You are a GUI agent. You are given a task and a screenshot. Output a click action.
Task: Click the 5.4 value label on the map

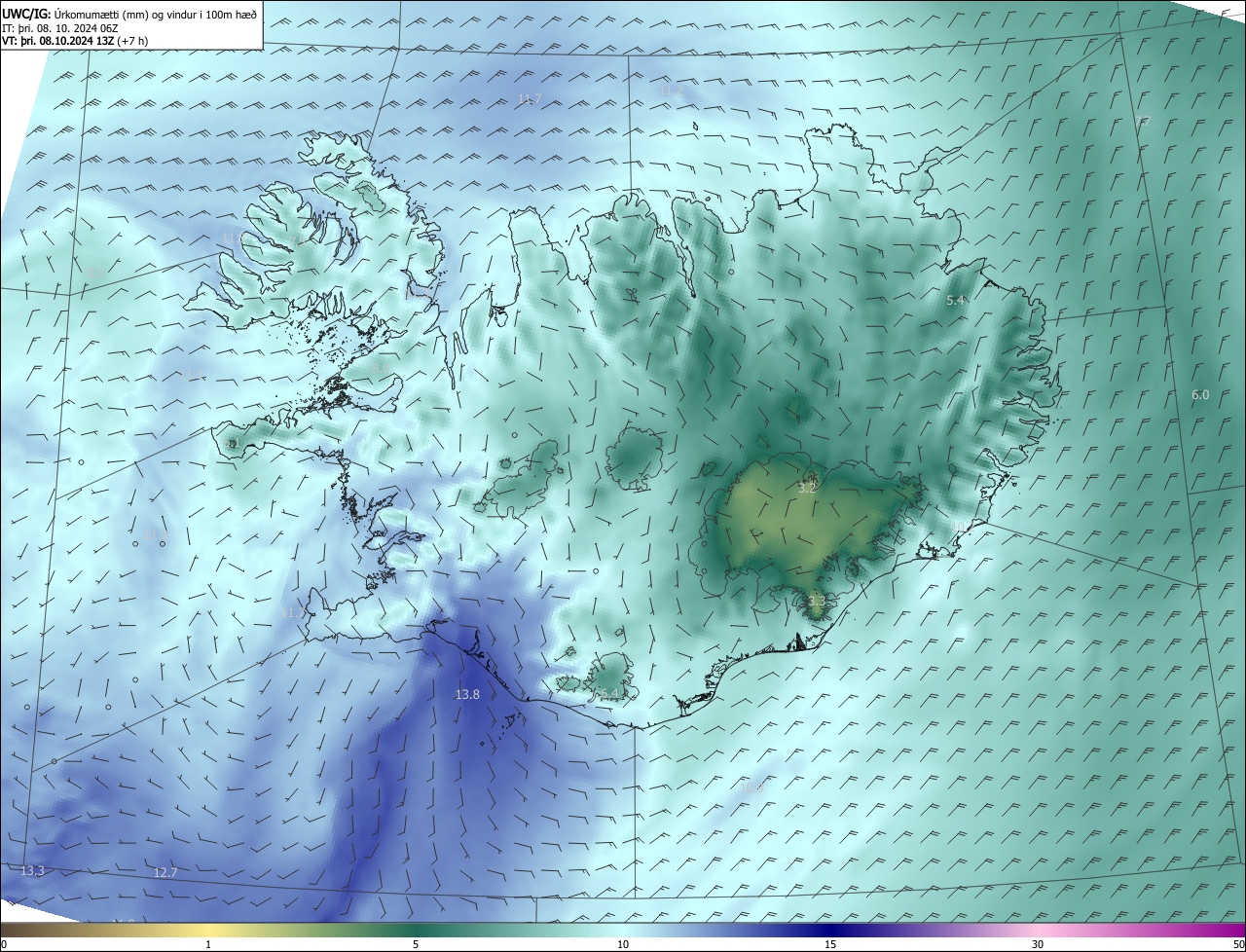point(955,300)
